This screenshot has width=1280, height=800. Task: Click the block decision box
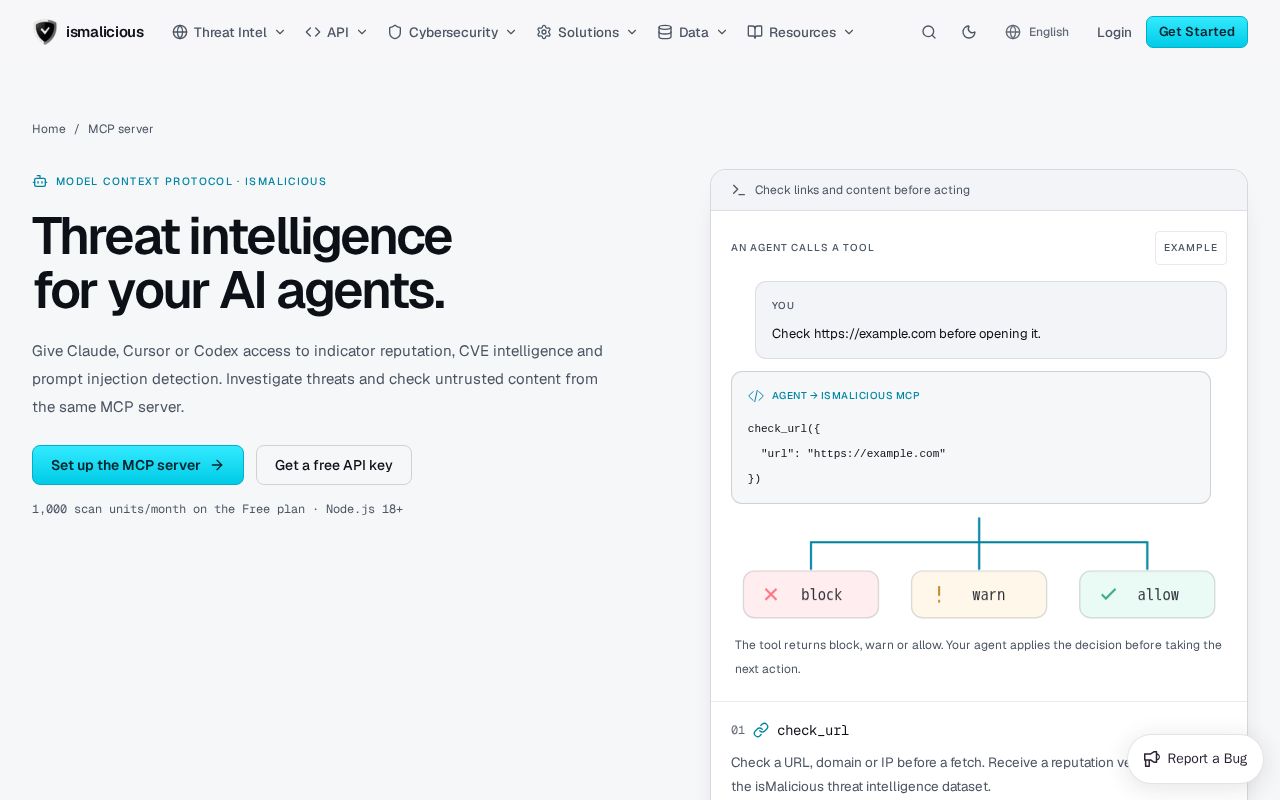click(811, 595)
